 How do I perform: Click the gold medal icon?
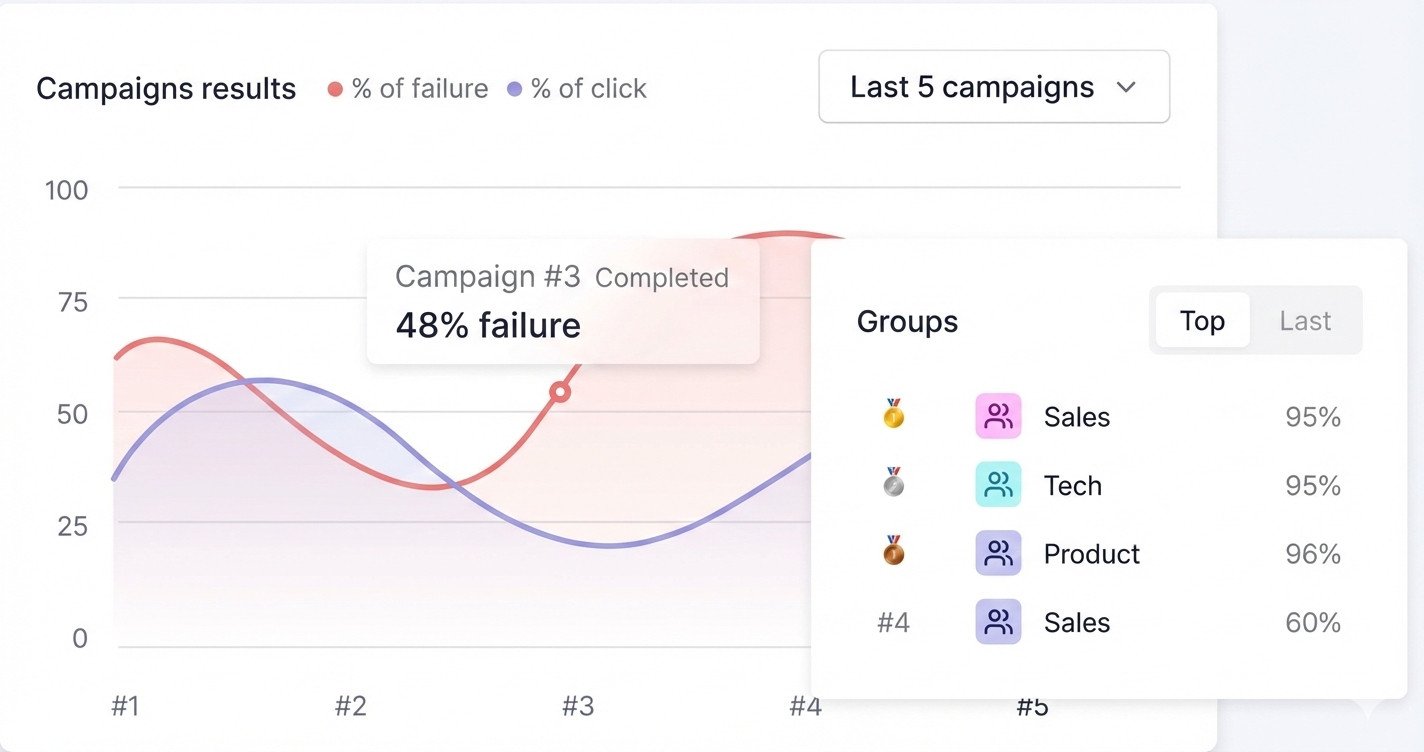coord(894,414)
